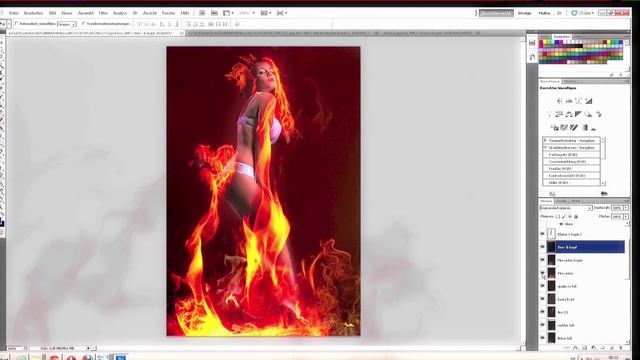Delete the selected layer with trash icon
This screenshot has height=360, width=640.
coord(620,348)
